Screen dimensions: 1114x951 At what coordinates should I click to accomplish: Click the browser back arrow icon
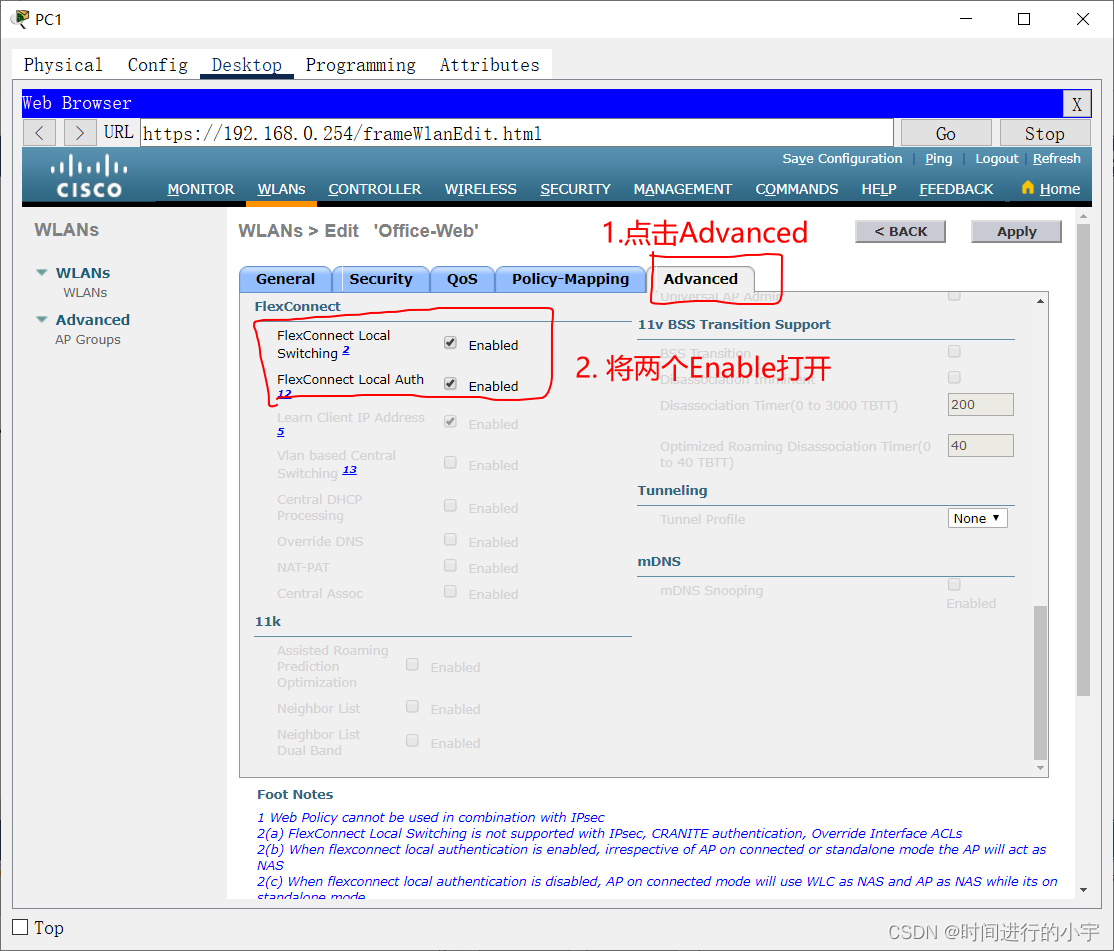click(38, 132)
